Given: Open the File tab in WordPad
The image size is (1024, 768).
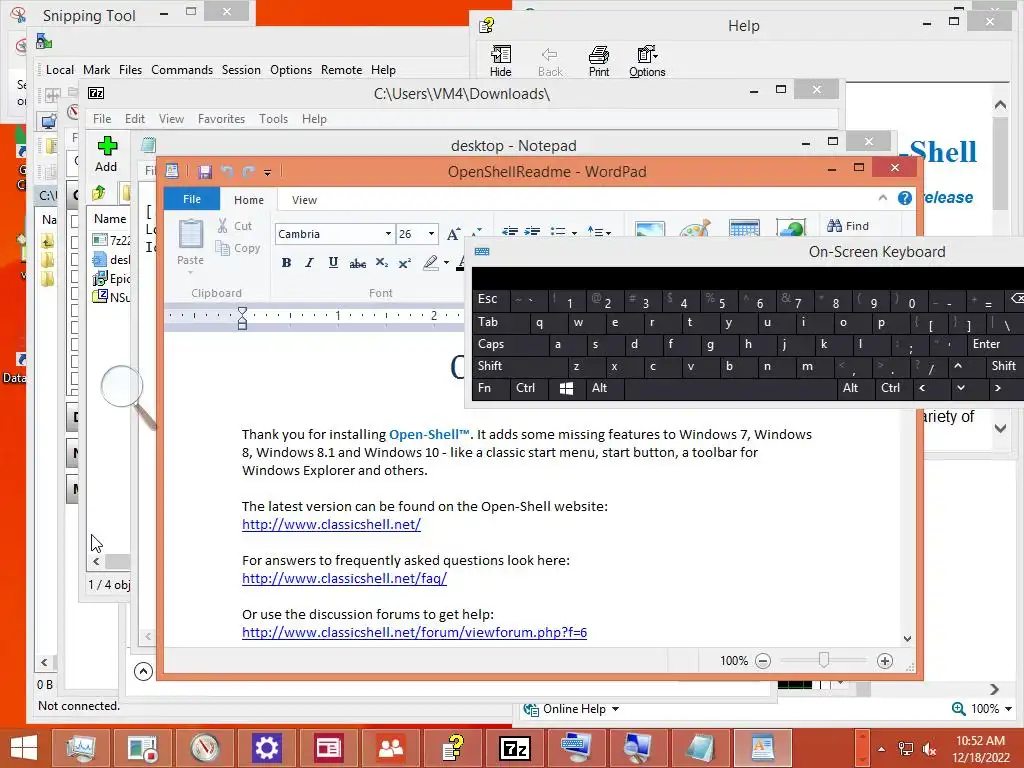Looking at the screenshot, I should tap(191, 199).
